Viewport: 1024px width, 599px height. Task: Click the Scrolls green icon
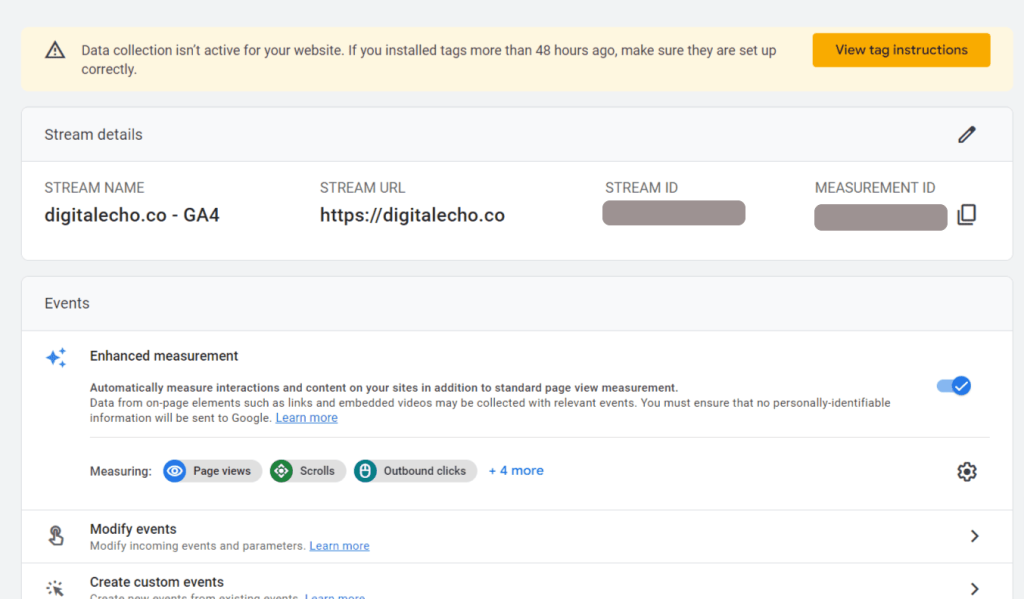281,471
